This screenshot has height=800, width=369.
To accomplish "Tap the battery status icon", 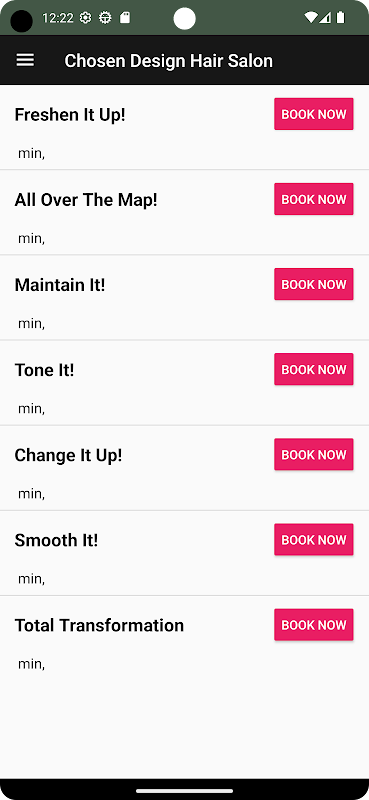I will coord(340,18).
